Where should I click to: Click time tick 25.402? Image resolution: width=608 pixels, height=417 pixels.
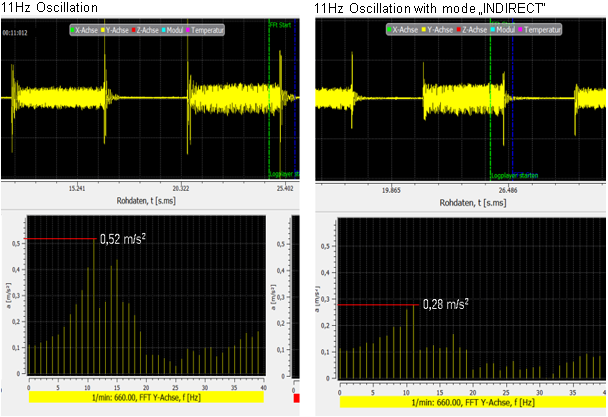pyautogui.click(x=285, y=189)
